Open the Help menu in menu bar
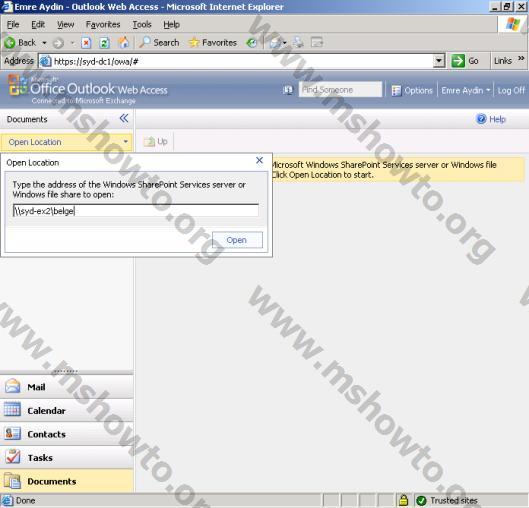This screenshot has width=529, height=508. pyautogui.click(x=171, y=24)
